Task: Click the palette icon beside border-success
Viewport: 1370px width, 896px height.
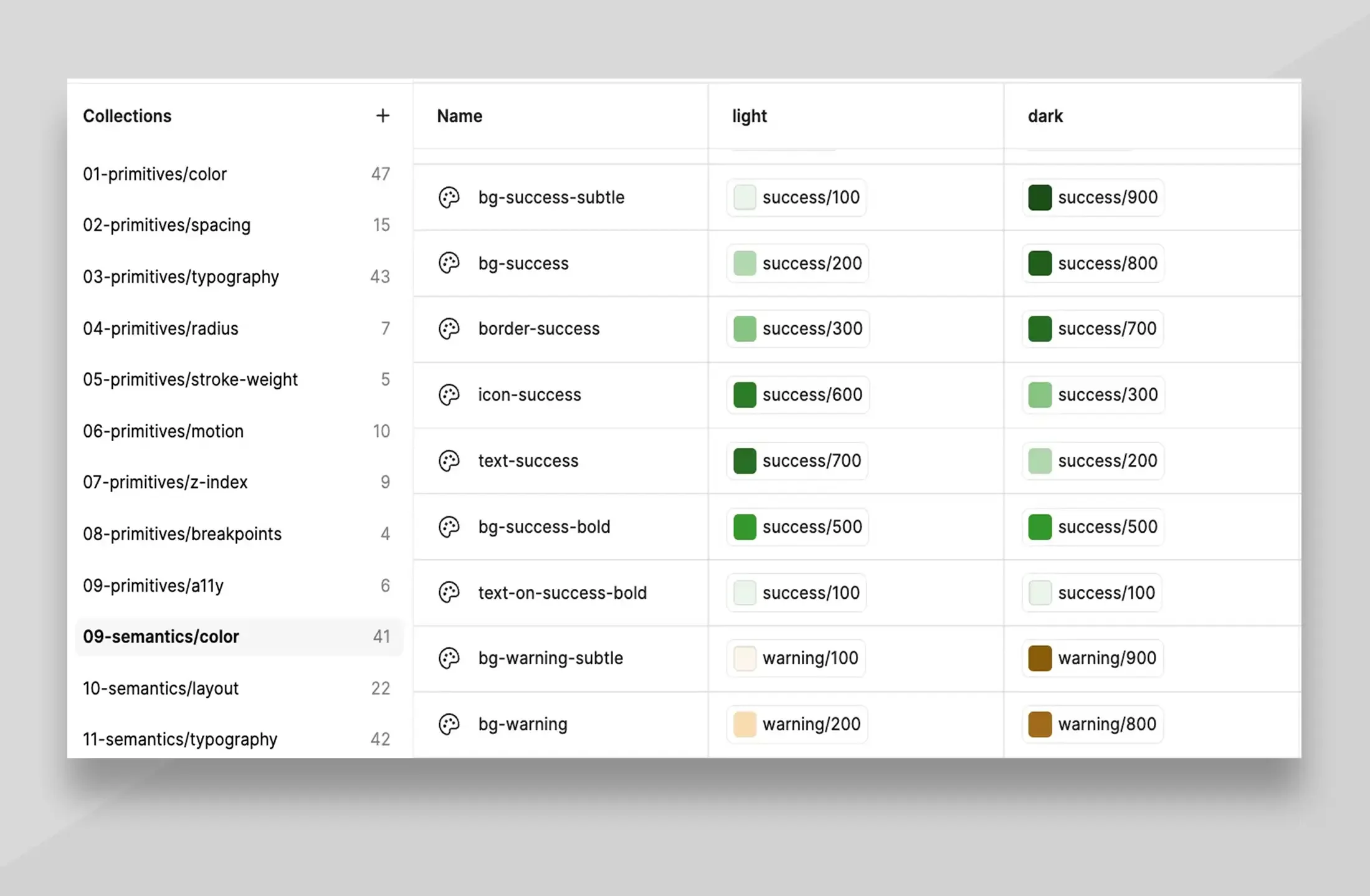Action: pyautogui.click(x=449, y=329)
